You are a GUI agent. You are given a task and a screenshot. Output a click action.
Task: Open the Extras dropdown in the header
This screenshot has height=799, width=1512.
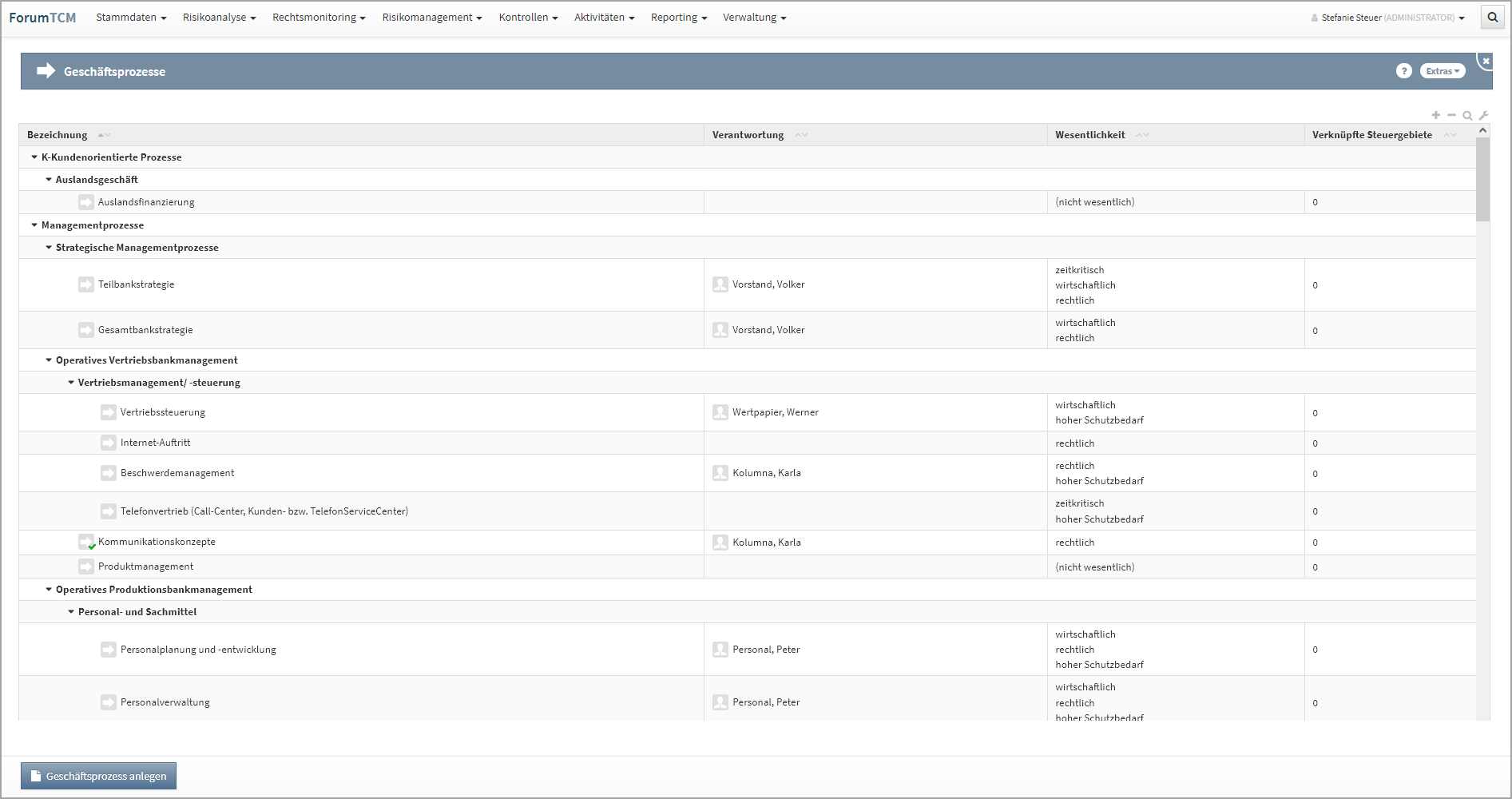1442,70
